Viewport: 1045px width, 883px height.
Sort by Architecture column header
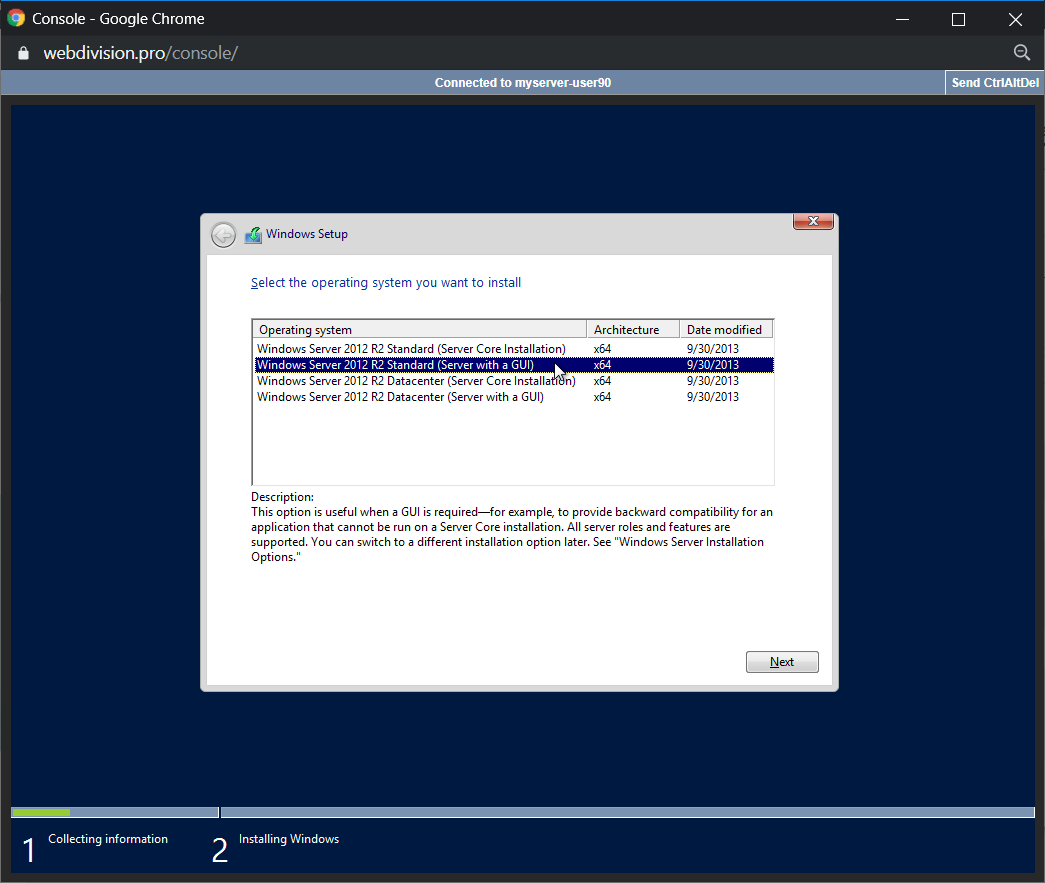click(632, 329)
